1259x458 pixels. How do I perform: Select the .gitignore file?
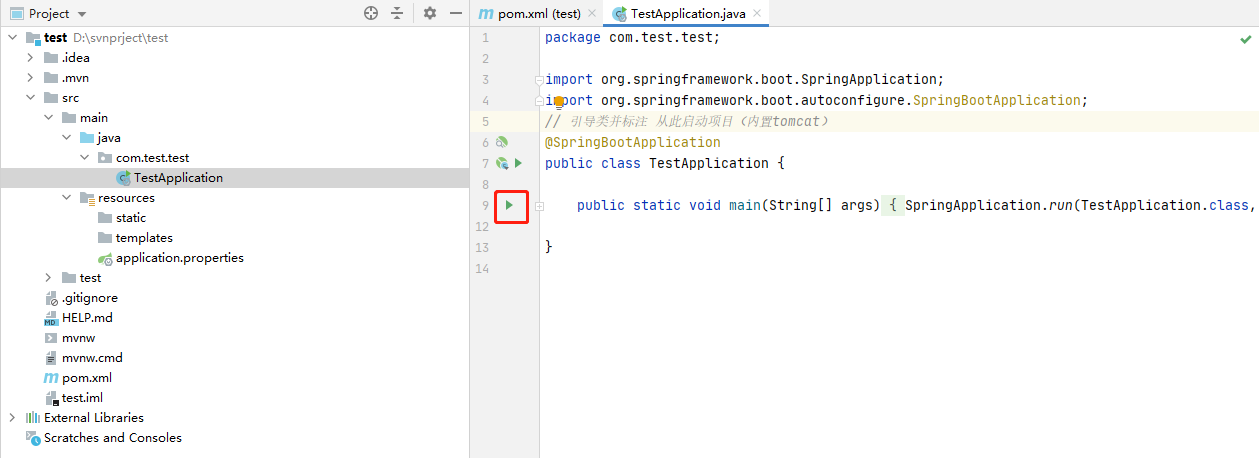(x=89, y=298)
